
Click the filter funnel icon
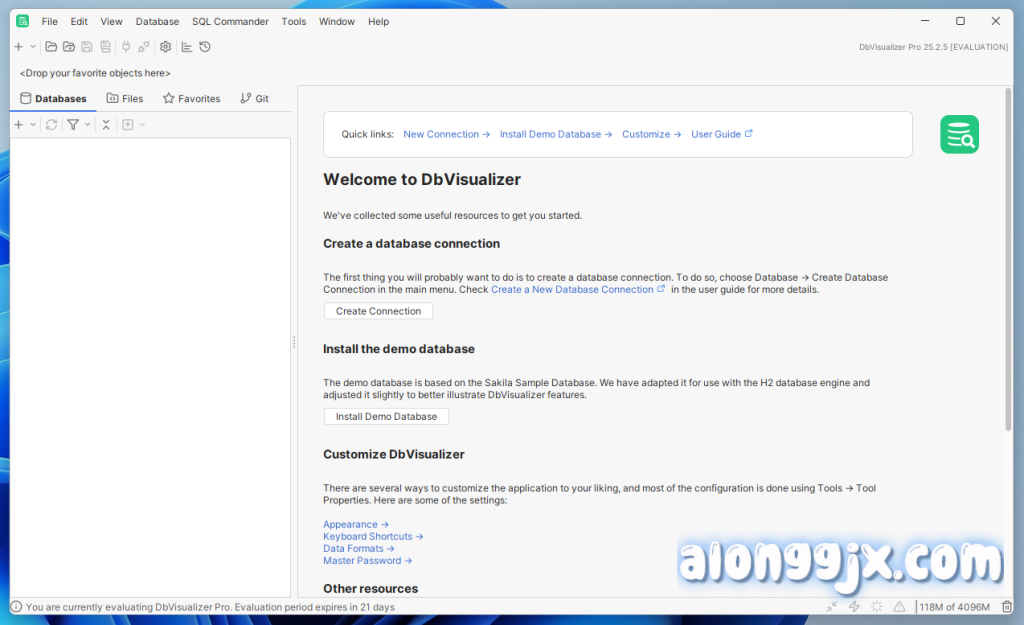[x=73, y=125]
